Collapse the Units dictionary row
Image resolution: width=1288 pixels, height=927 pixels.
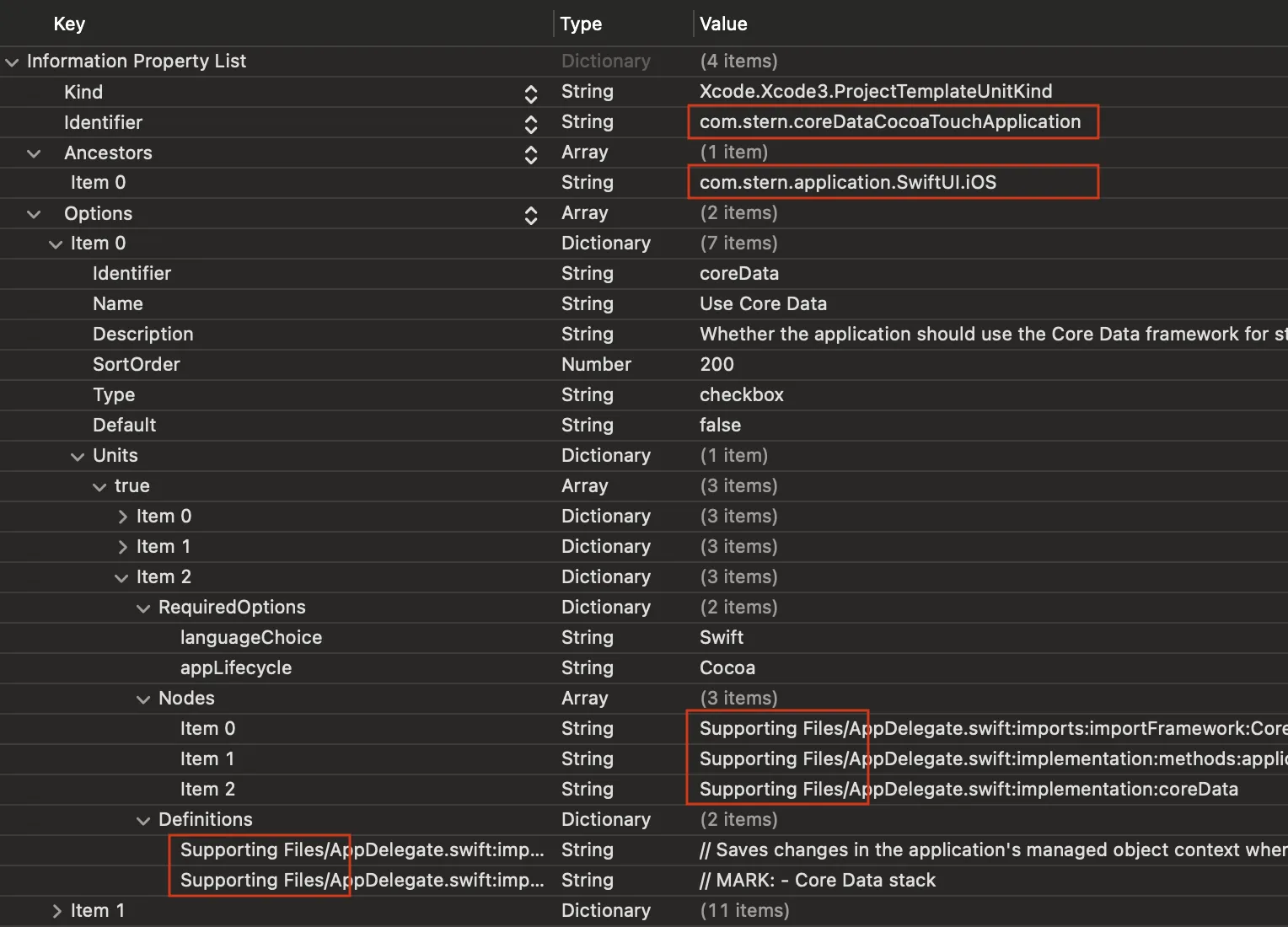click(78, 457)
